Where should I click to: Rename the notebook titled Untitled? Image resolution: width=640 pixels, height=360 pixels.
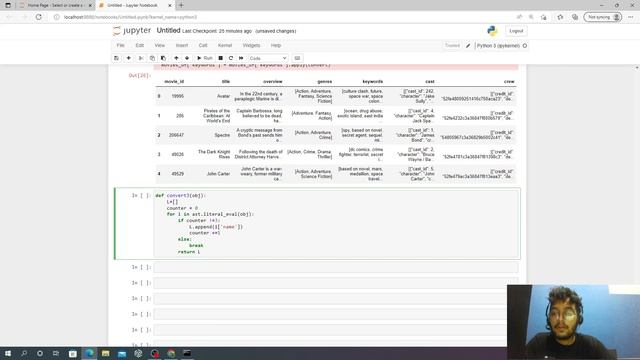pos(168,31)
